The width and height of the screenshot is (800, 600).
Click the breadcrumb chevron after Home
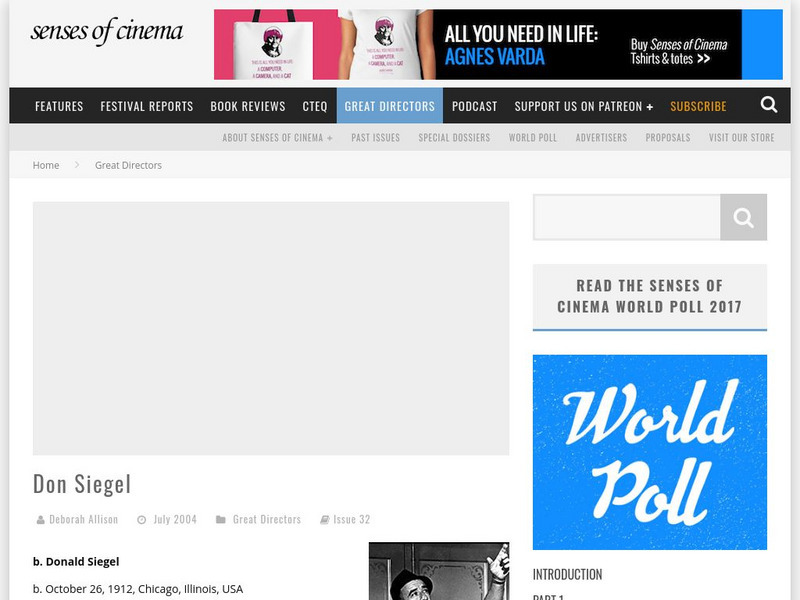tap(77, 165)
